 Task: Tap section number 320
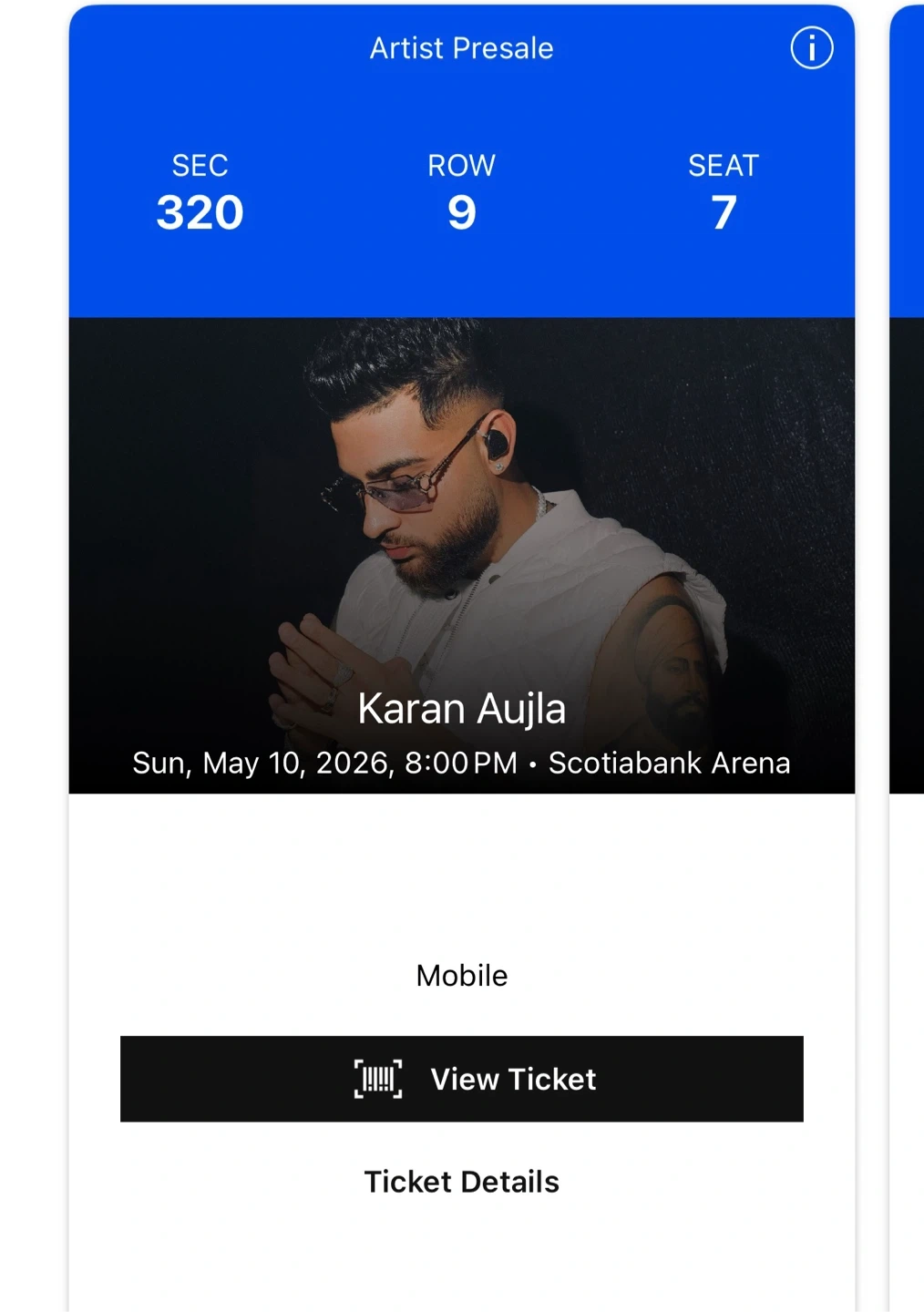coord(200,213)
